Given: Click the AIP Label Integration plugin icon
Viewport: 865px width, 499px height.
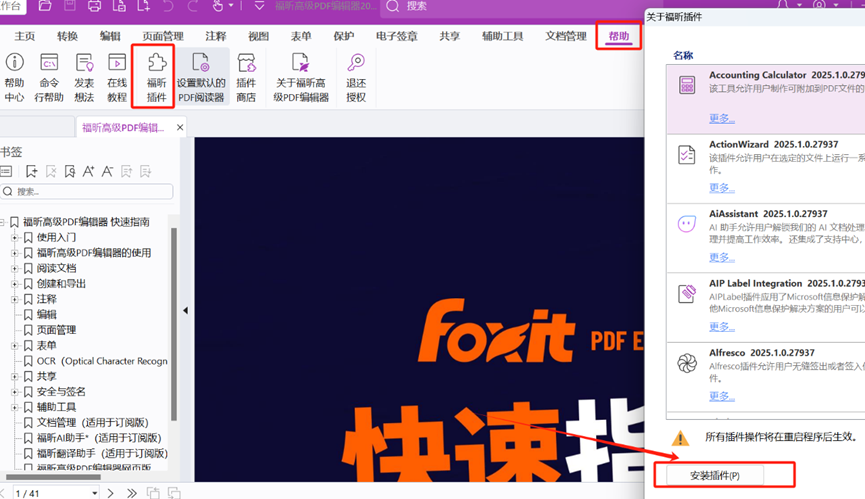Looking at the screenshot, I should pyautogui.click(x=687, y=293).
